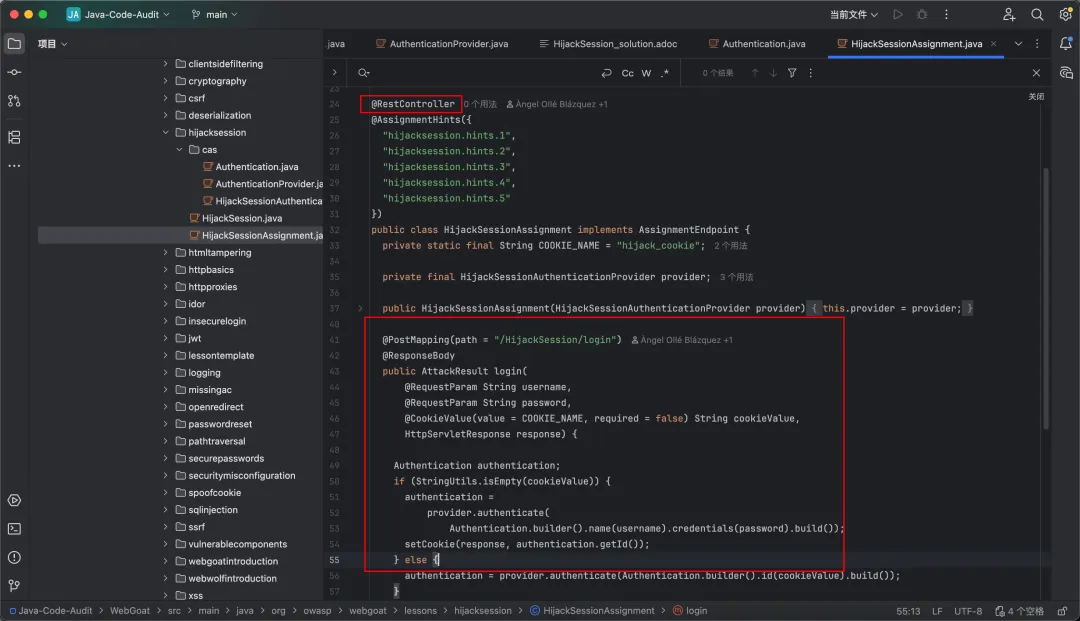
Task: Open the toolbar more actions menu
Action: click(946, 14)
